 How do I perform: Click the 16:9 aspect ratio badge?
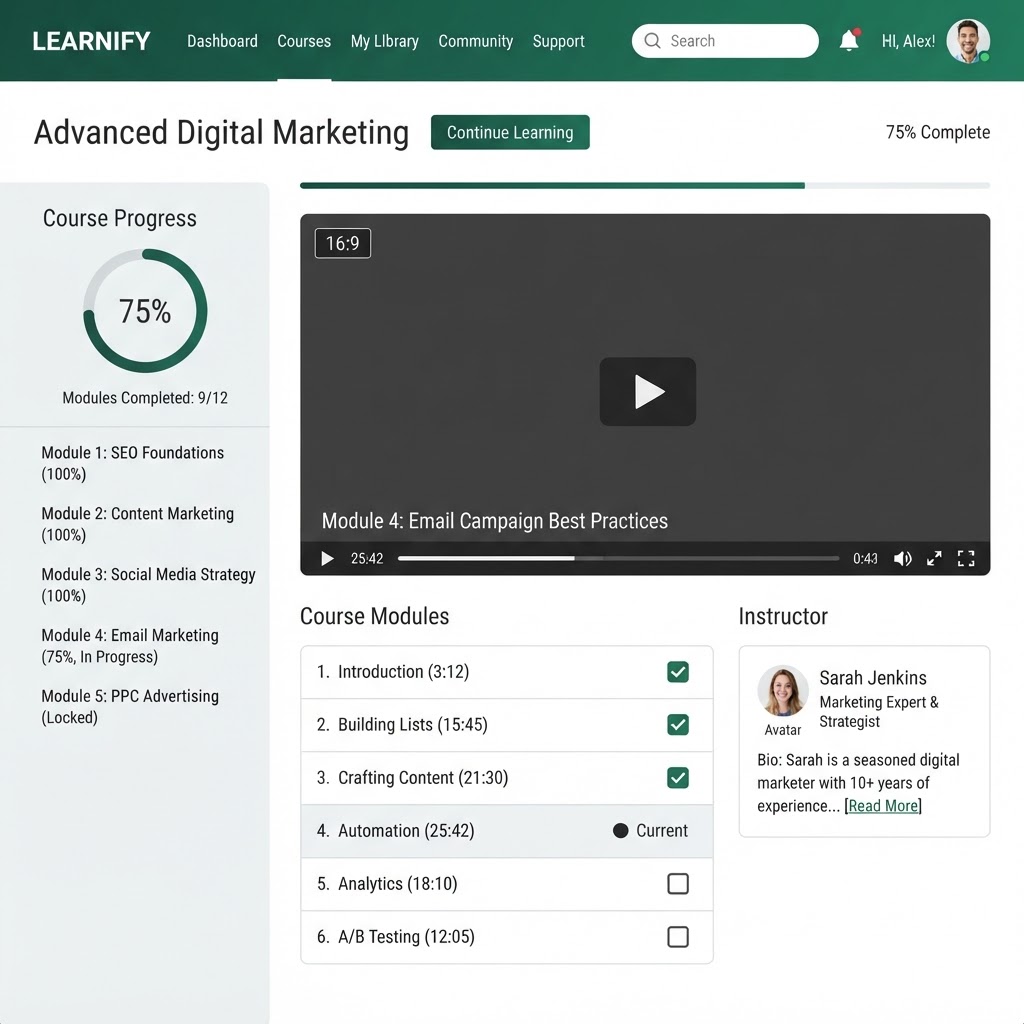pos(343,243)
